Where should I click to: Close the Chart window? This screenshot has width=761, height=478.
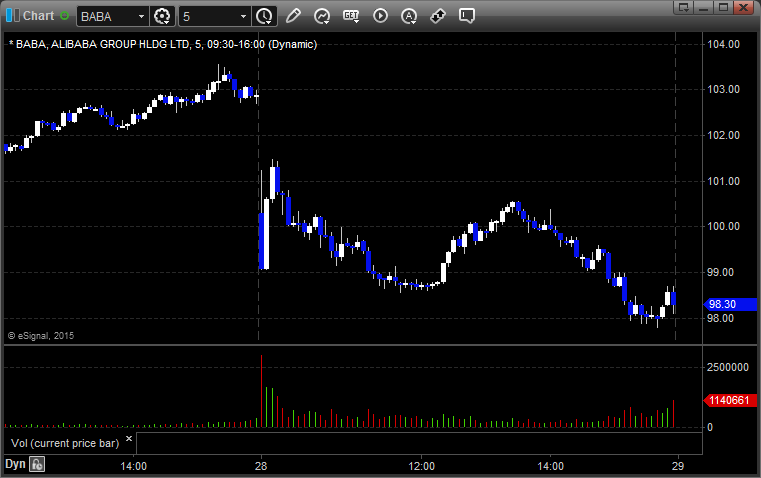click(x=744, y=7)
